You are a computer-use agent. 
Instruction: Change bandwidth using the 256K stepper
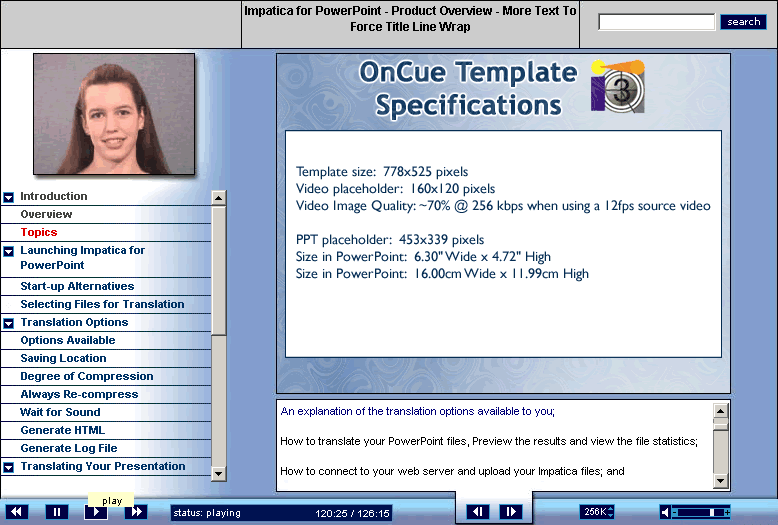[x=610, y=512]
